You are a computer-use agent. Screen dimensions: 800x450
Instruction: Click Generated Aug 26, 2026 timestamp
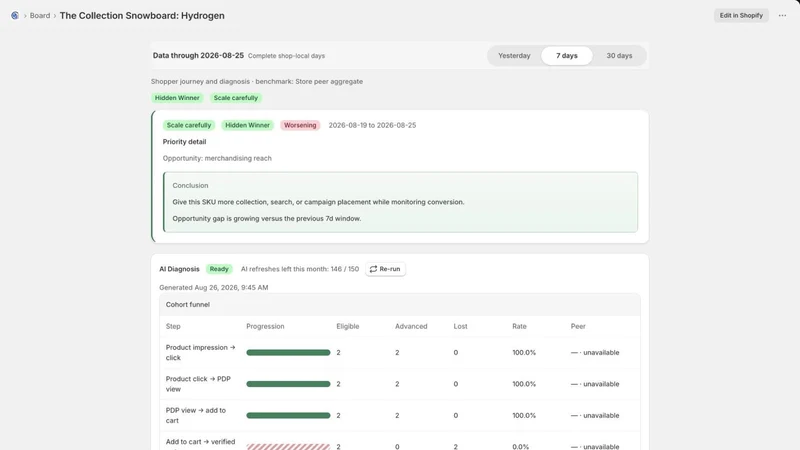click(x=213, y=288)
